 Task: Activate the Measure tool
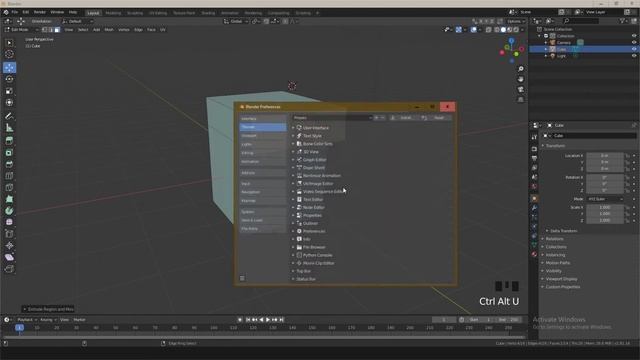point(9,128)
